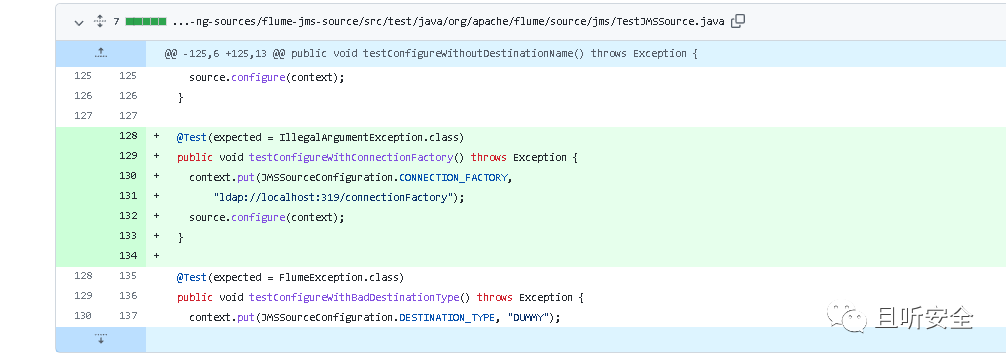Select the green diffstat bar indicator
This screenshot has height=362, width=1006.
[x=146, y=22]
